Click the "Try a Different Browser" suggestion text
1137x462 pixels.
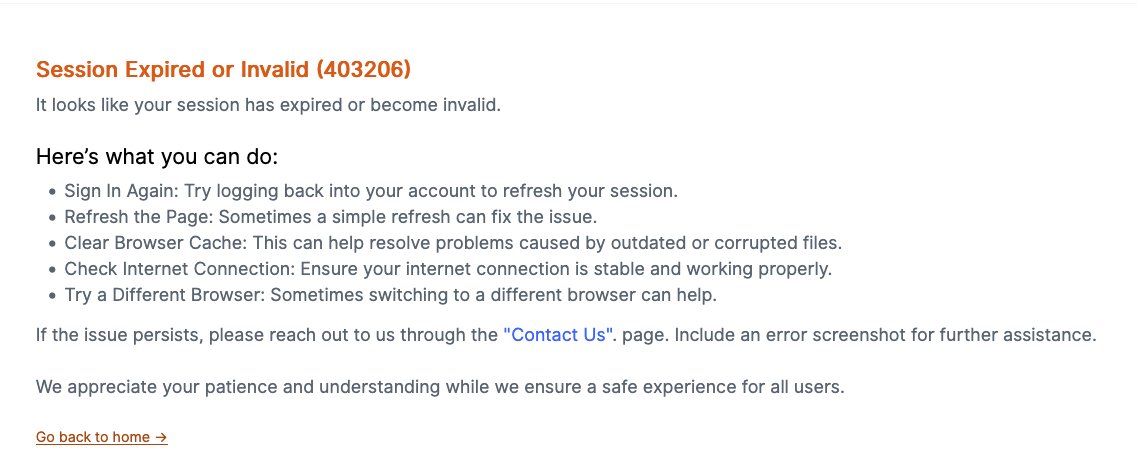pos(164,295)
